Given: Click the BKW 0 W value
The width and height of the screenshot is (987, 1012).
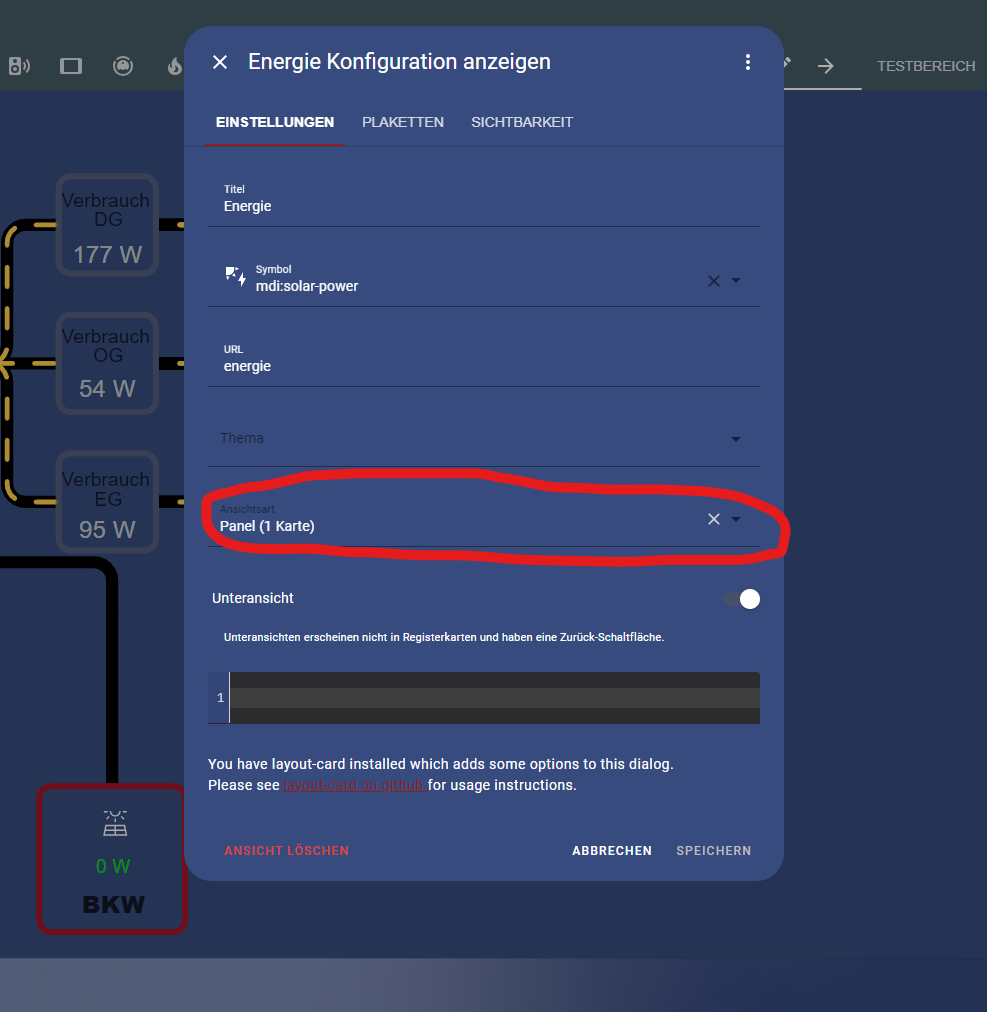Looking at the screenshot, I should point(113,866).
